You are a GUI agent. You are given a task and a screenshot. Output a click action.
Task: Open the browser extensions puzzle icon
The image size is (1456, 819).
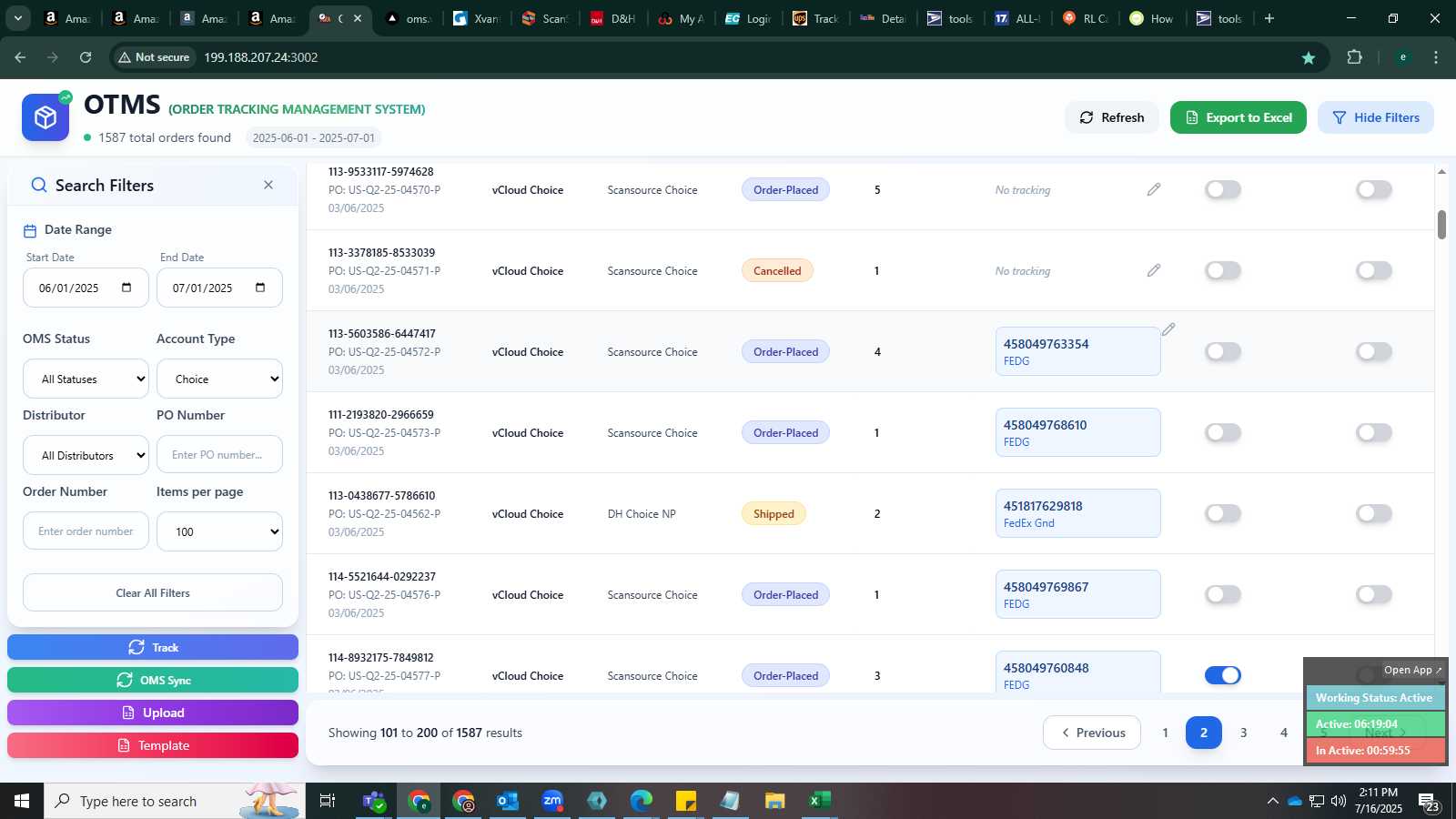pos(1354,57)
